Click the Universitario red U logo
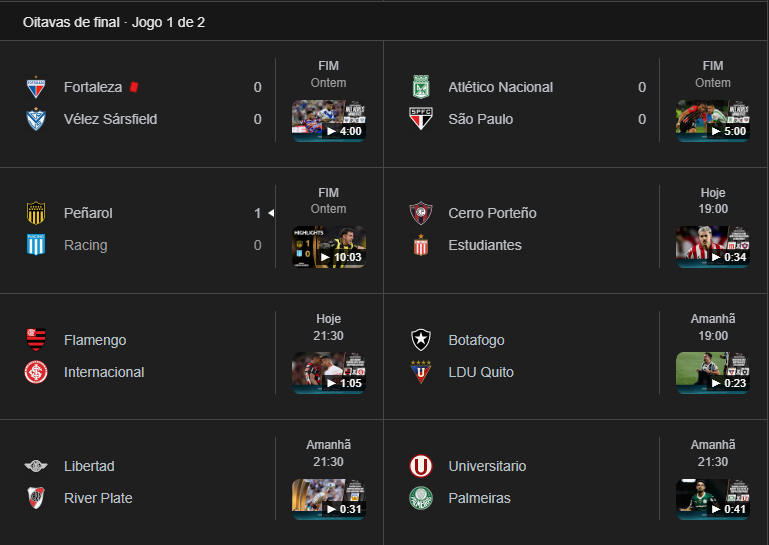Screen dimensions: 769x545 click(420, 466)
